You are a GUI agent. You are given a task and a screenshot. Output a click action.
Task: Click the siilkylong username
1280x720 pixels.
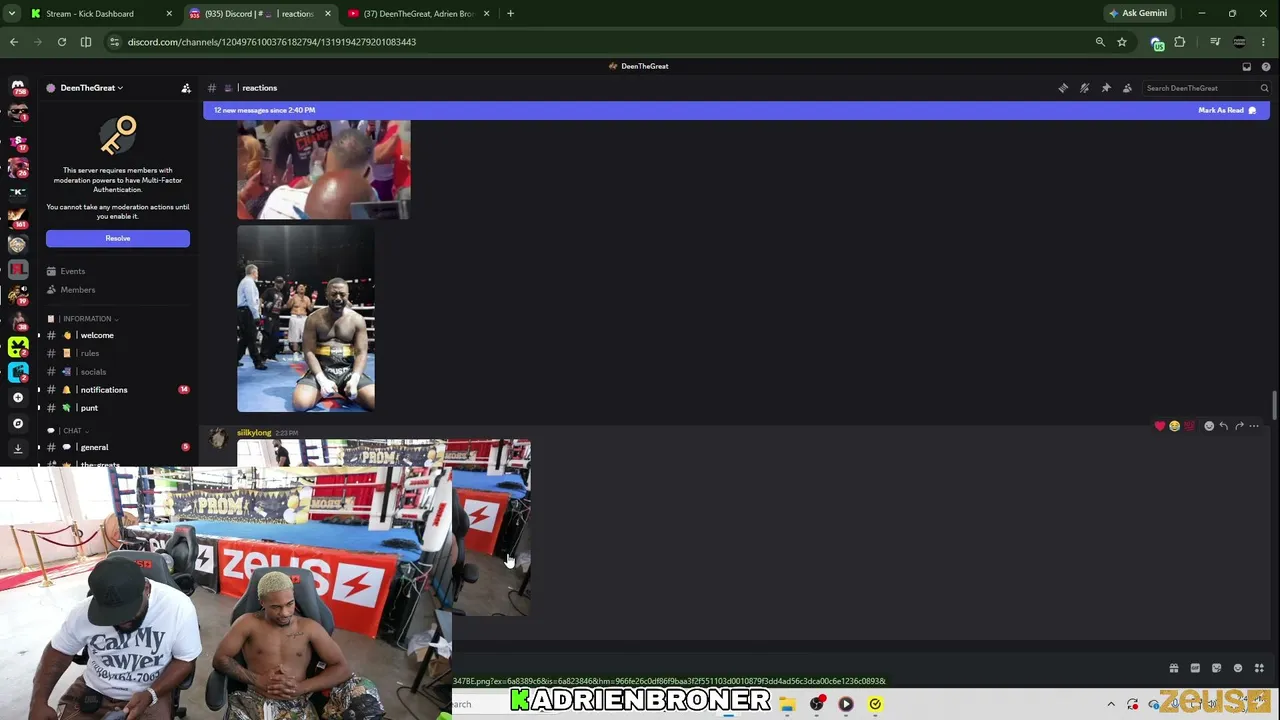[x=254, y=433]
